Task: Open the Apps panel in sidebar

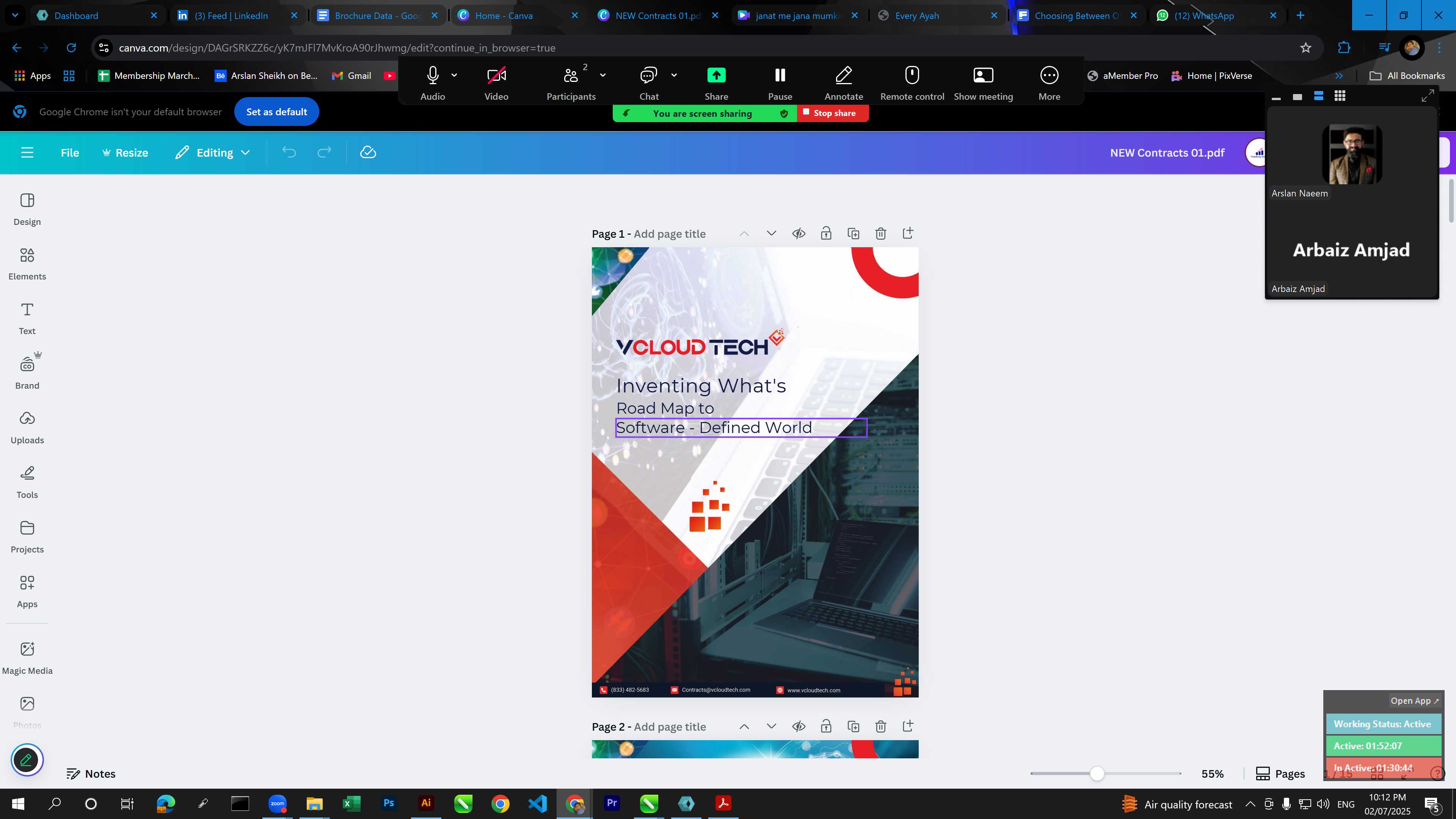Action: (27, 591)
